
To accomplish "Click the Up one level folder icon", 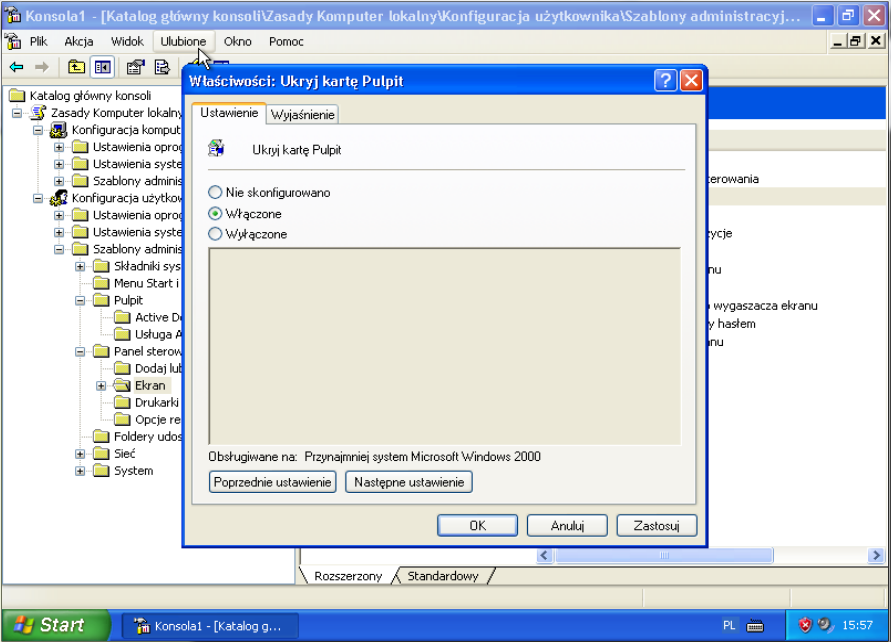I will (76, 67).
